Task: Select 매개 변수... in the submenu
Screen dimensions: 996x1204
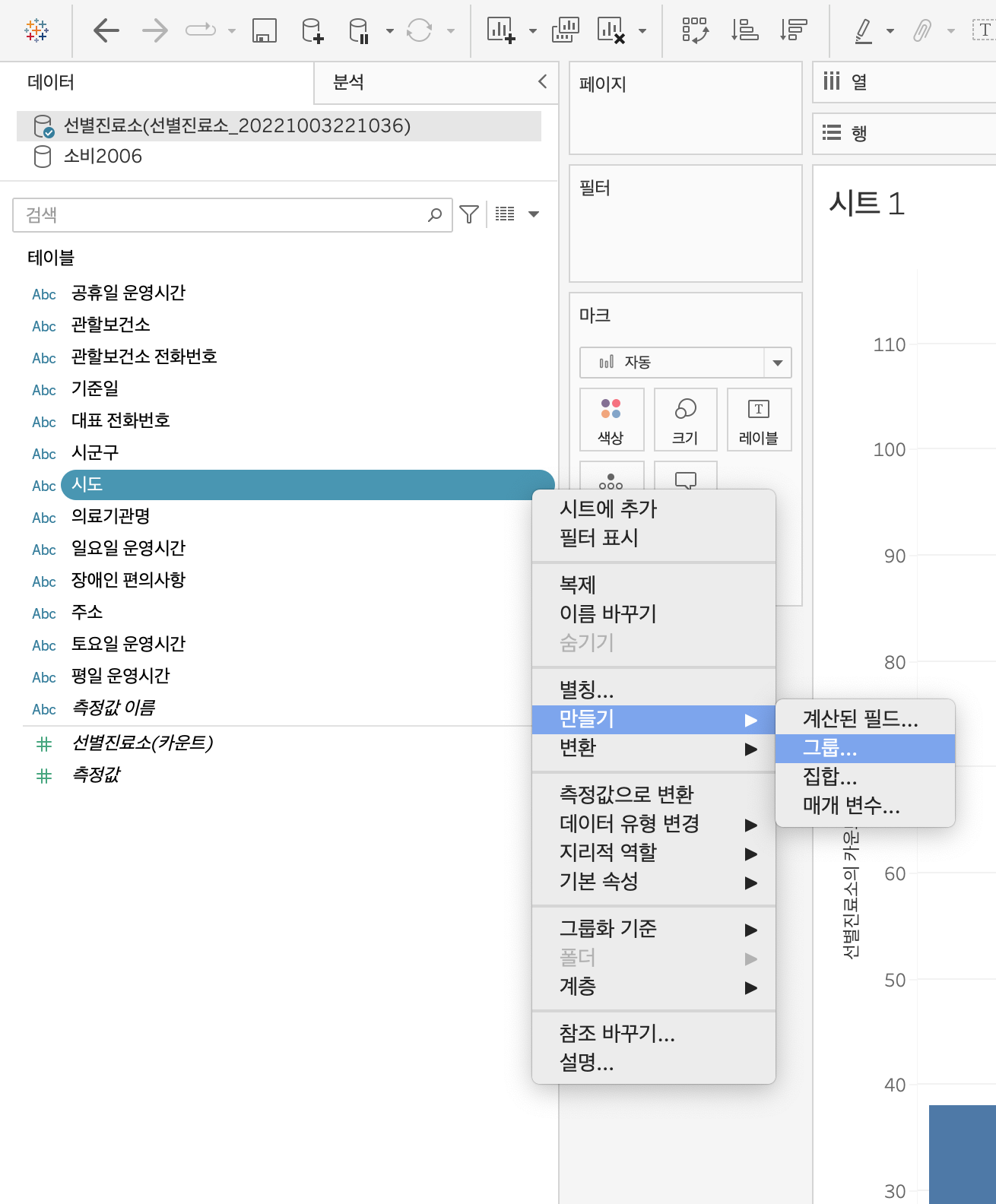Action: coord(865,806)
